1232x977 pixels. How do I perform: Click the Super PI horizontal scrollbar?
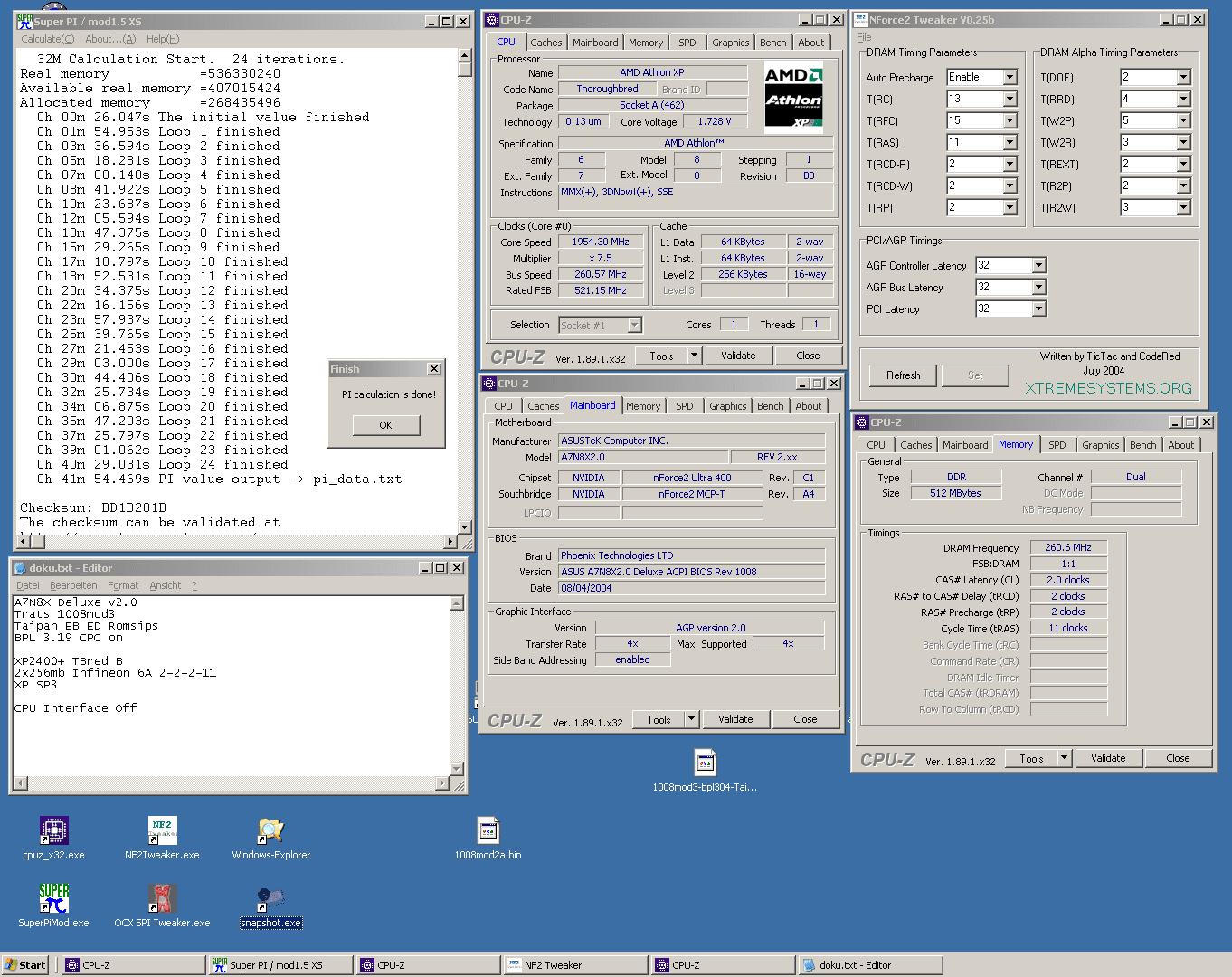pyautogui.click(x=238, y=542)
